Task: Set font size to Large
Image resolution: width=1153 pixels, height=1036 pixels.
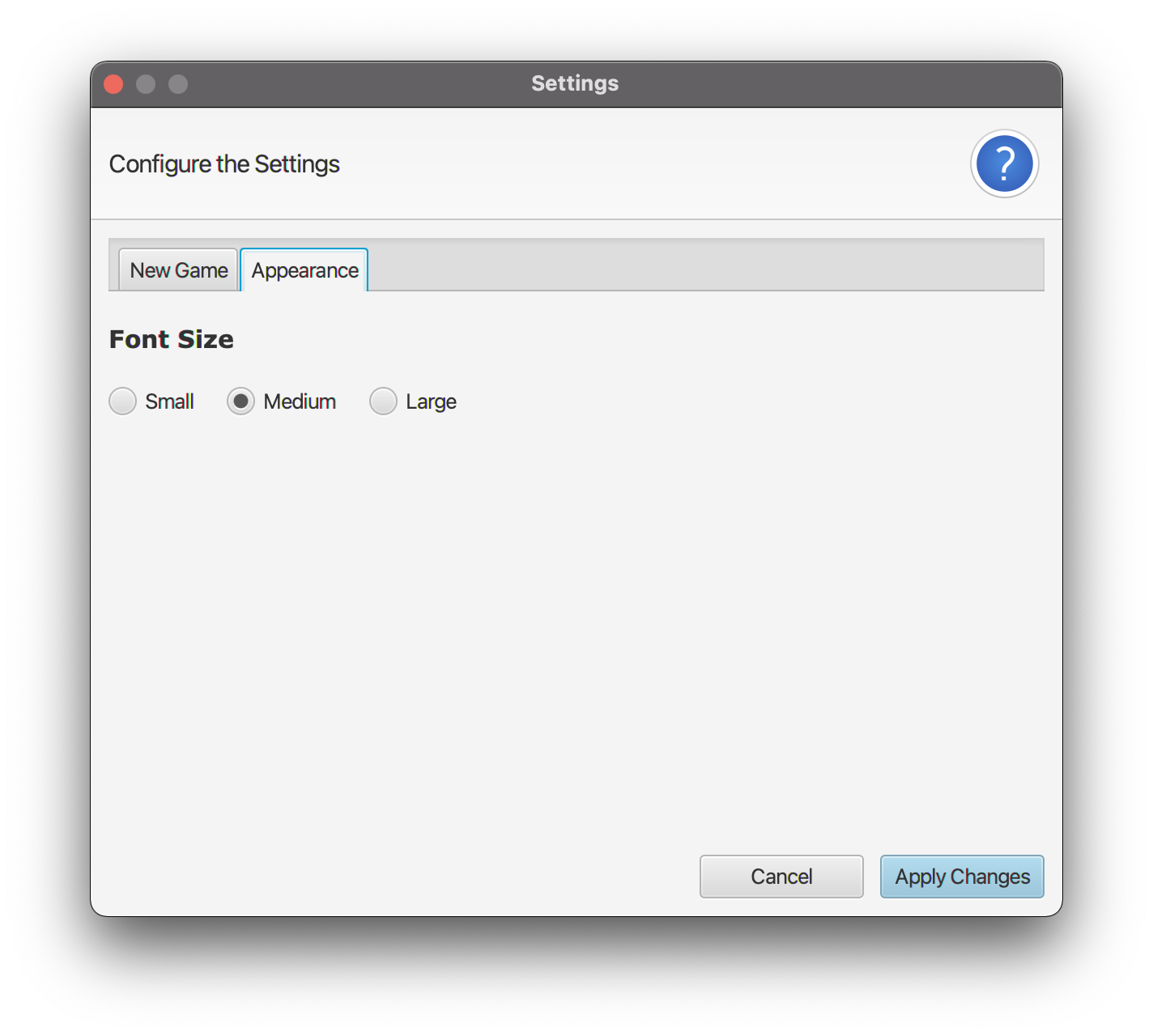Action: click(x=383, y=401)
